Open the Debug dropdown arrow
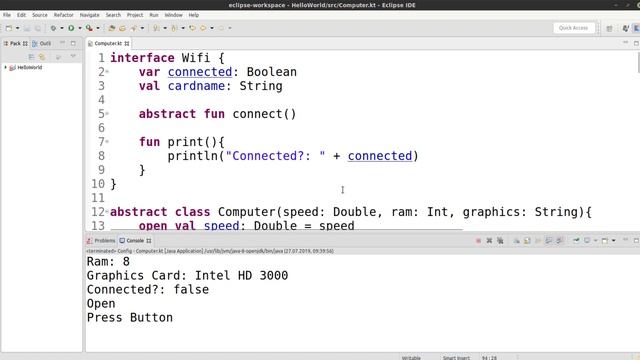640x360 pixels. pos(62,28)
